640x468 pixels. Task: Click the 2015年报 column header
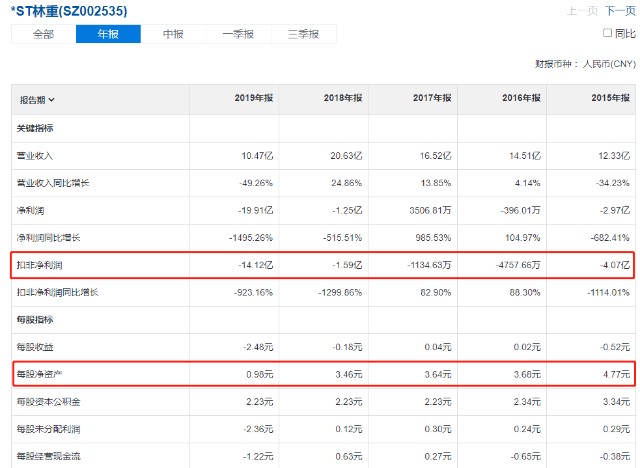point(610,99)
